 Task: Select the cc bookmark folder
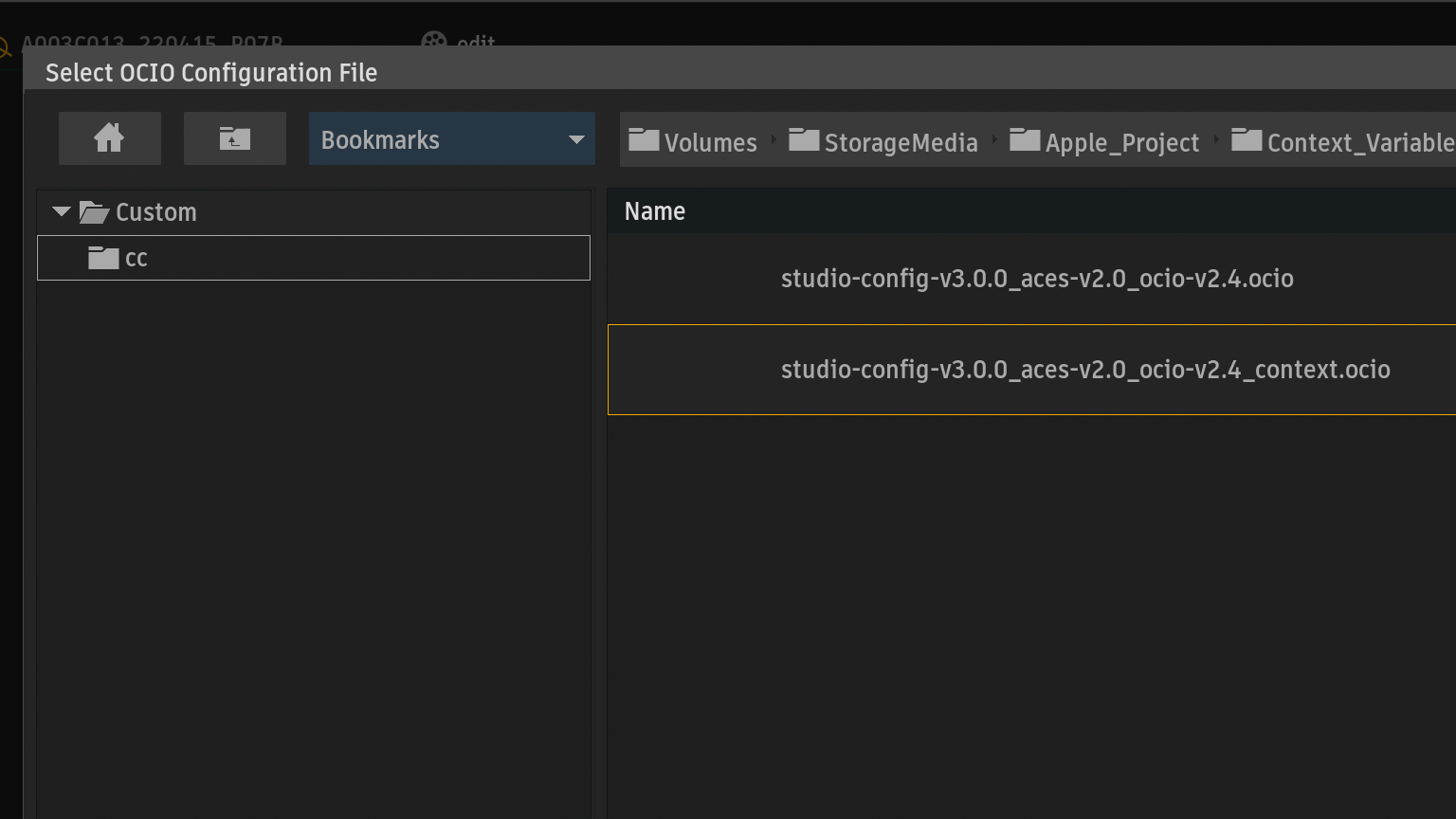point(136,258)
